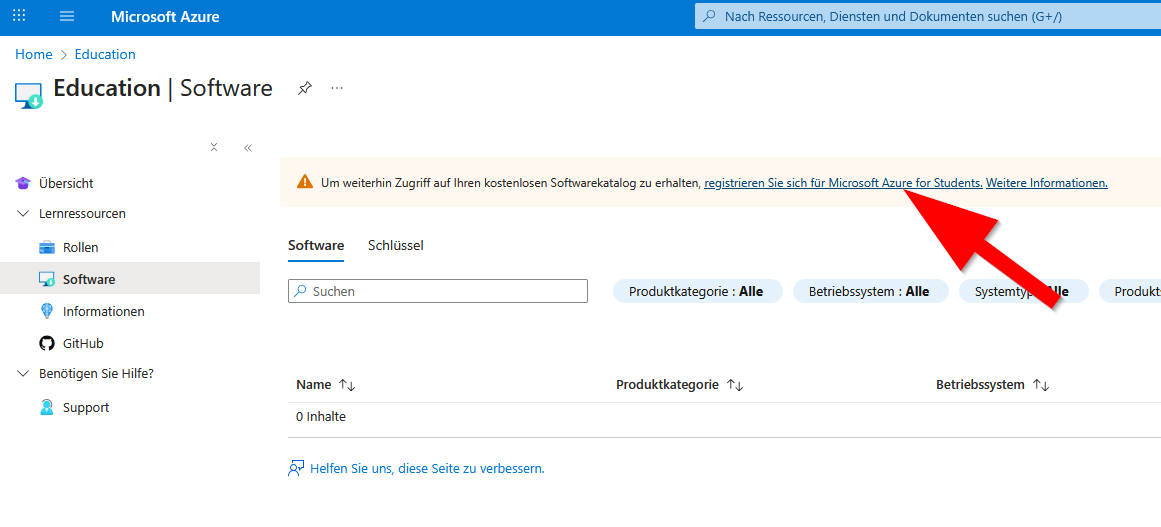Click the sidebar expand/collapse sort icon
This screenshot has width=1161, height=527.
pyautogui.click(x=214, y=148)
